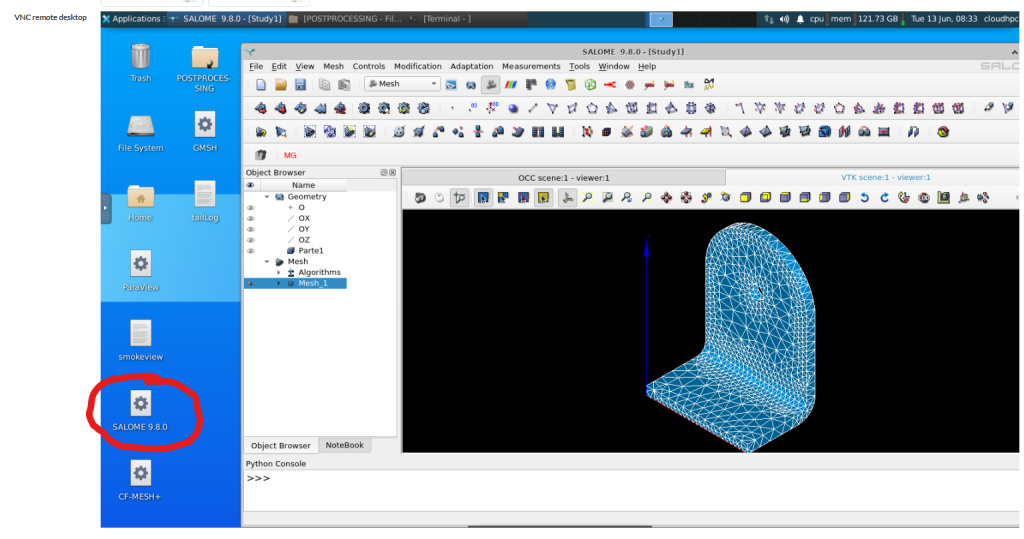
Task: Click the Create Mesh icon
Action: 261,108
